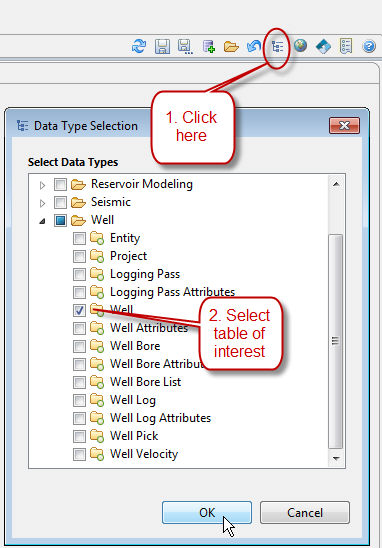Collapse the Well parent folder
382x548 pixels.
click(x=42, y=221)
